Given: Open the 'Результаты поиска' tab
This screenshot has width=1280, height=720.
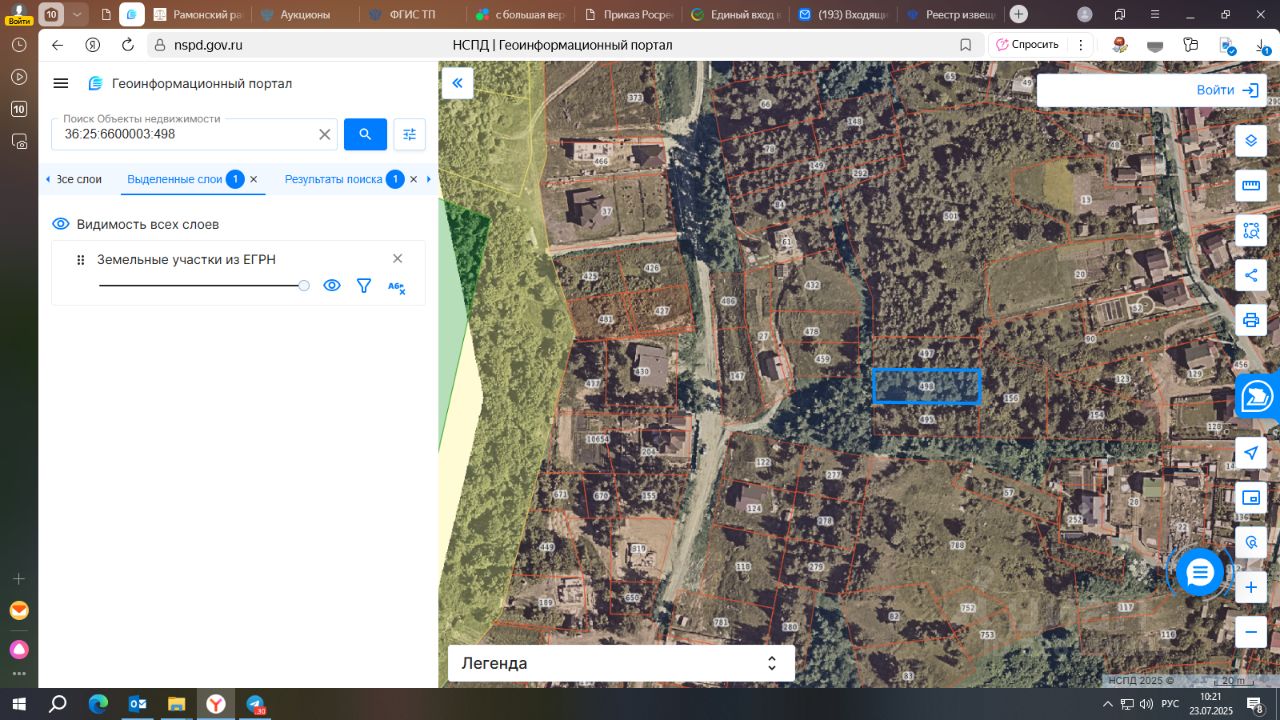Looking at the screenshot, I should pos(333,179).
